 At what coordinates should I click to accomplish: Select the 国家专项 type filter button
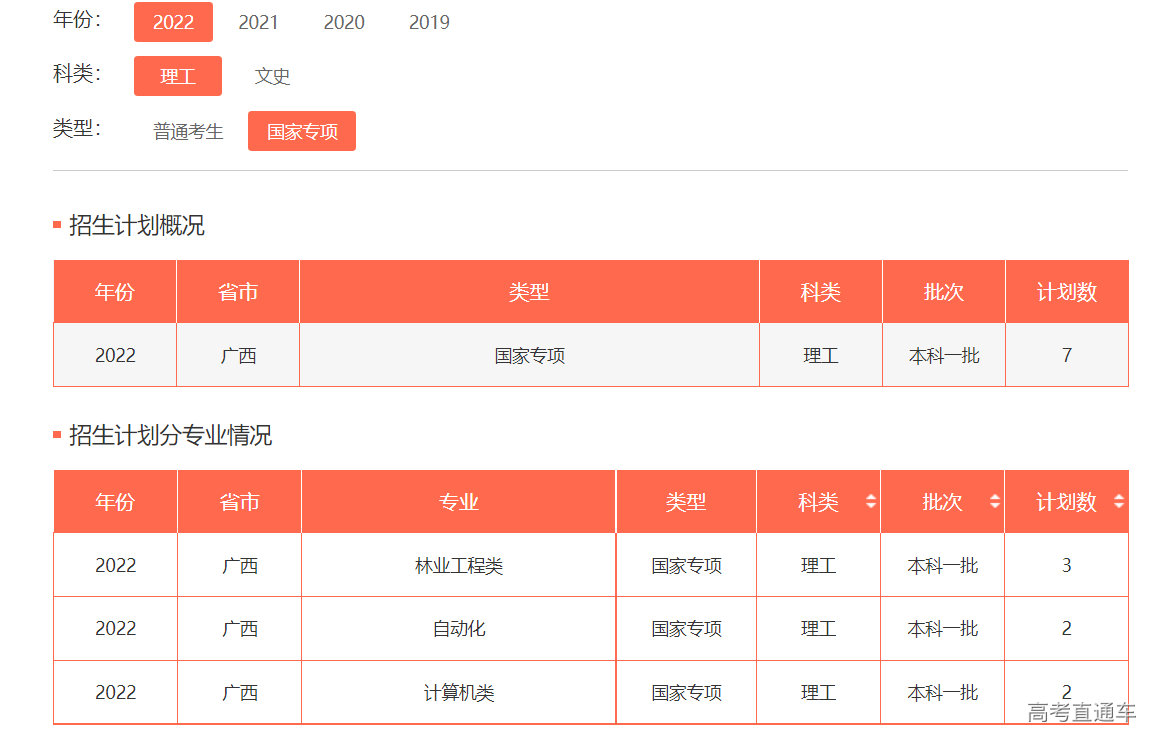pyautogui.click(x=302, y=131)
